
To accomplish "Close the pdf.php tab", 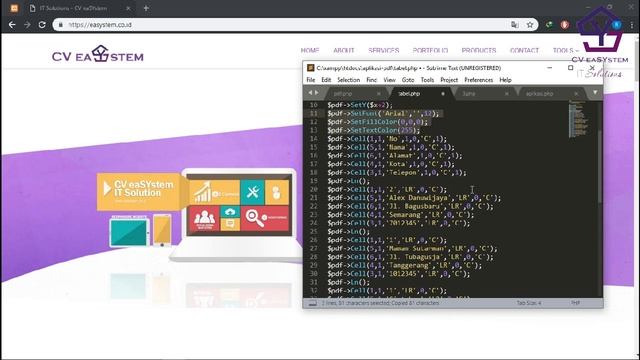I will (x=378, y=94).
